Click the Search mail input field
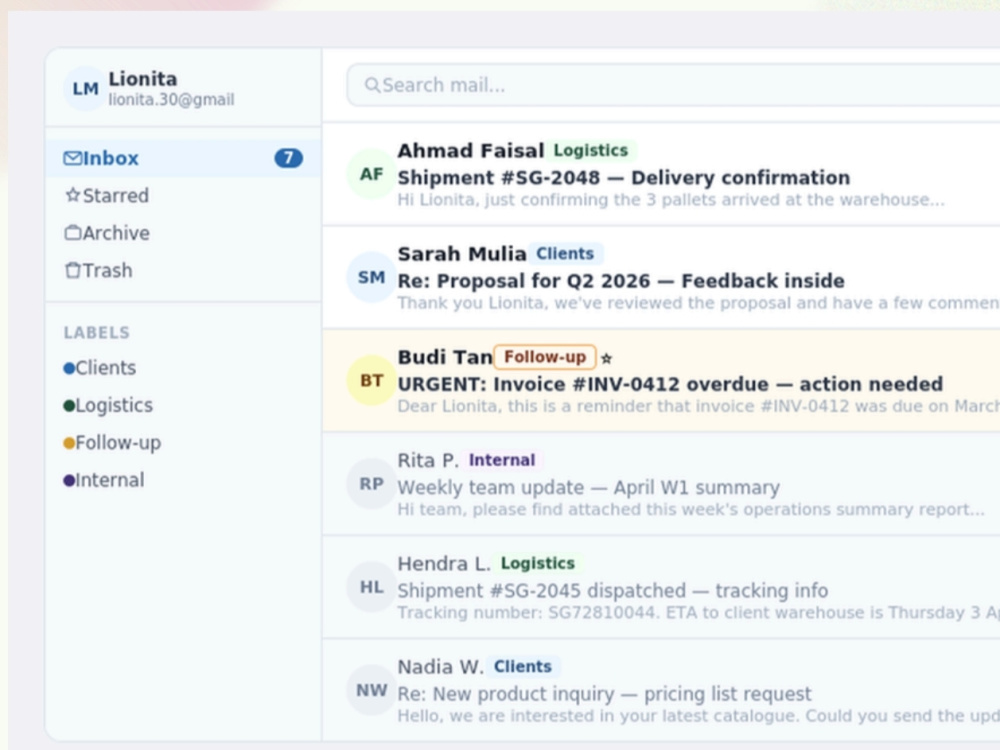Image resolution: width=1000 pixels, height=750 pixels. (x=673, y=85)
